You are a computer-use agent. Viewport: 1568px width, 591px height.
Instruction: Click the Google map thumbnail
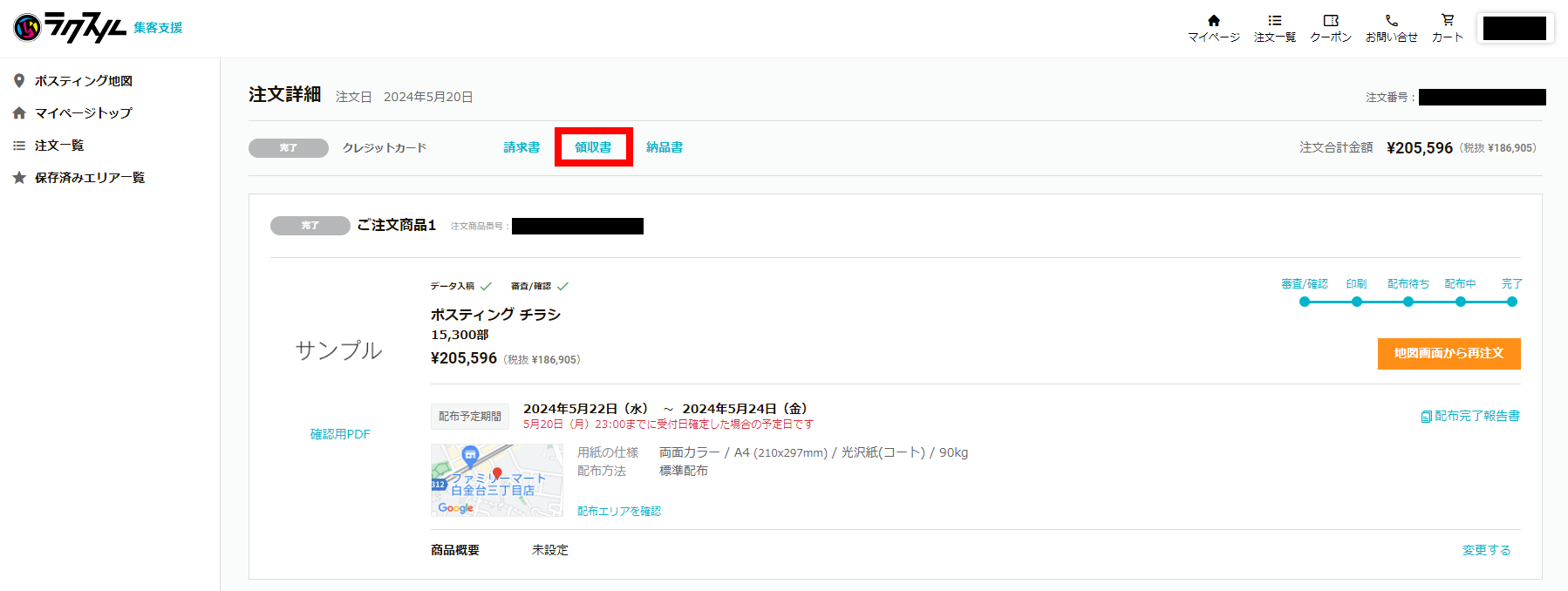[497, 480]
